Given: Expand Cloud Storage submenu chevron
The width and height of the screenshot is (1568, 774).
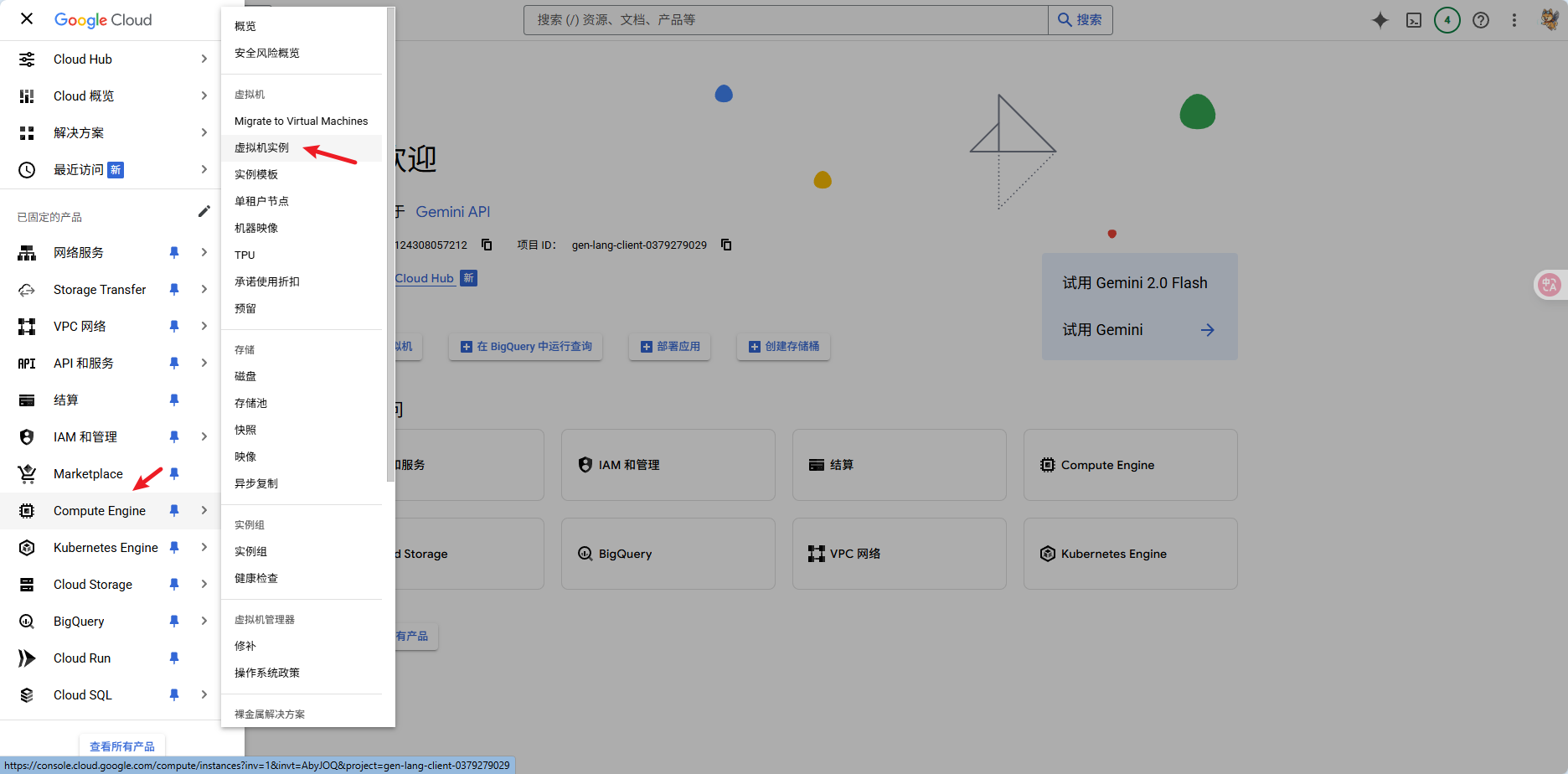Looking at the screenshot, I should (204, 584).
